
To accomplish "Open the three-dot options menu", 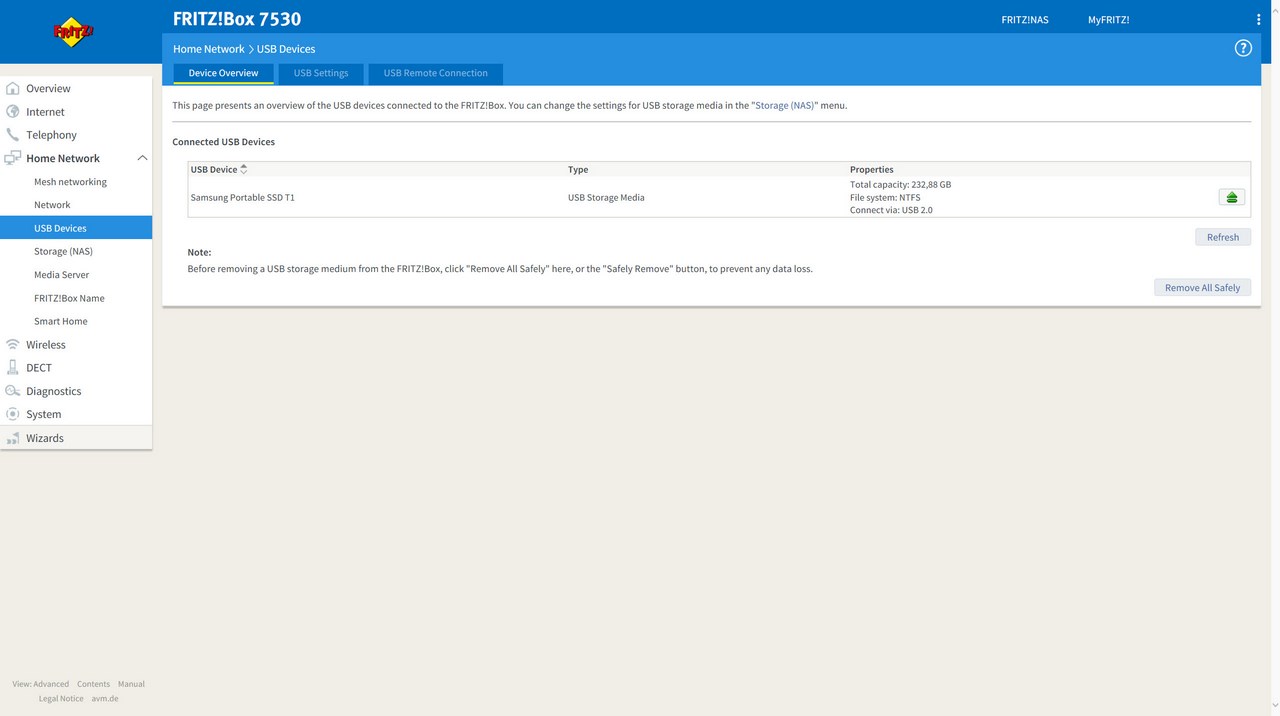I will click(1258, 19).
